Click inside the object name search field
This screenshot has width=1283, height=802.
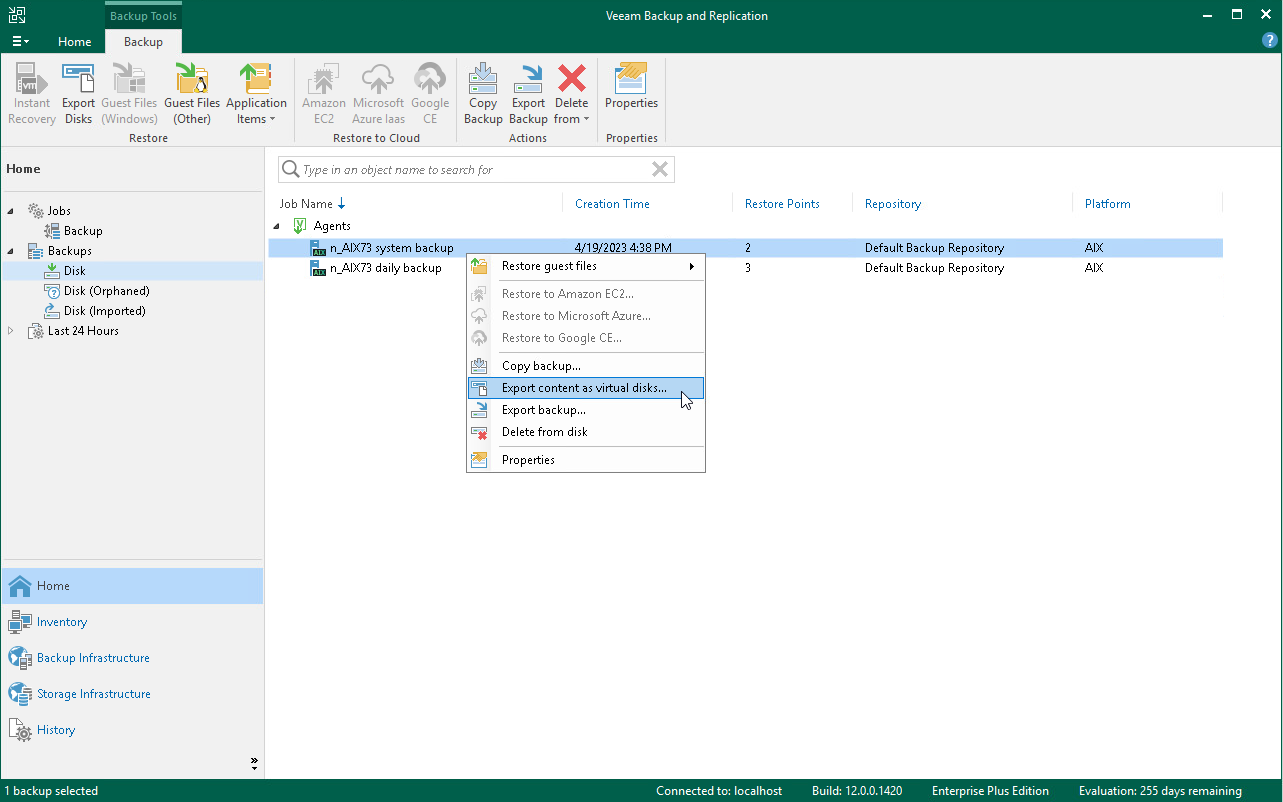476,170
